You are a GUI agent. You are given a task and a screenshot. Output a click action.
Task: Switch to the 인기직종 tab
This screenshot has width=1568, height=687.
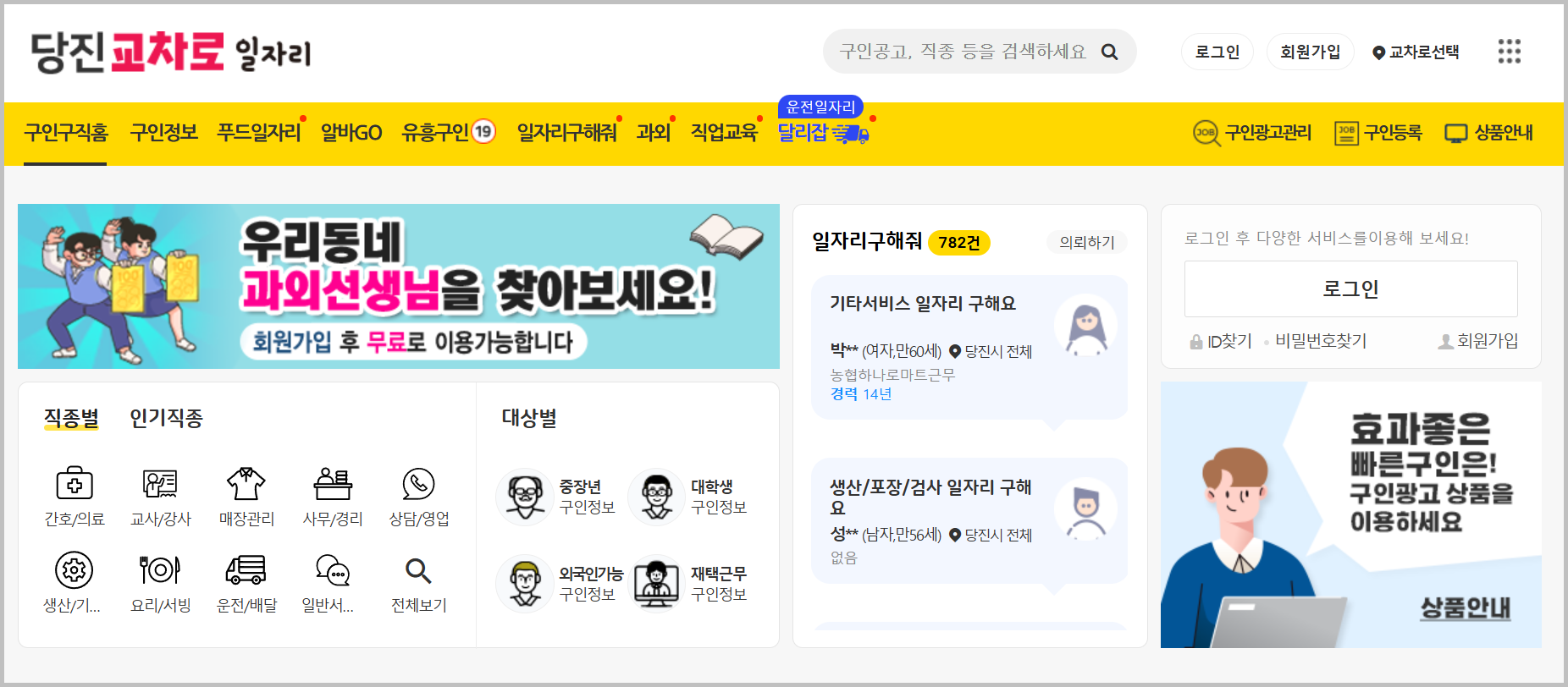click(x=166, y=418)
